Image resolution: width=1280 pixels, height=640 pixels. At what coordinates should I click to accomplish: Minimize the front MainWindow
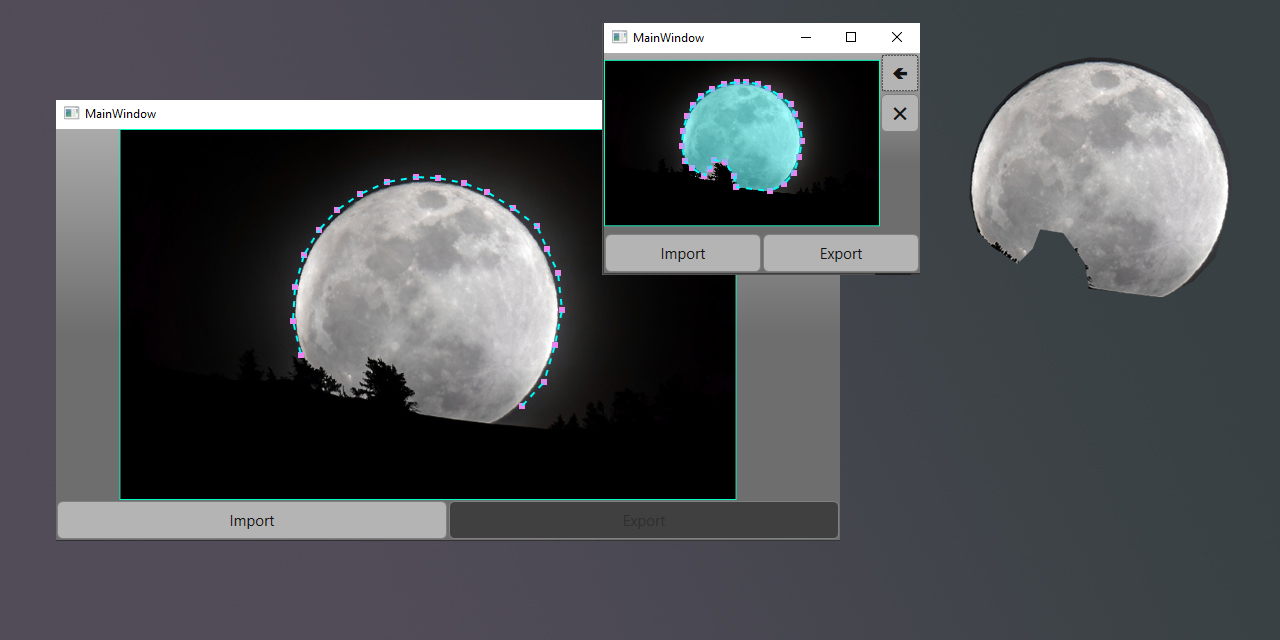click(805, 37)
